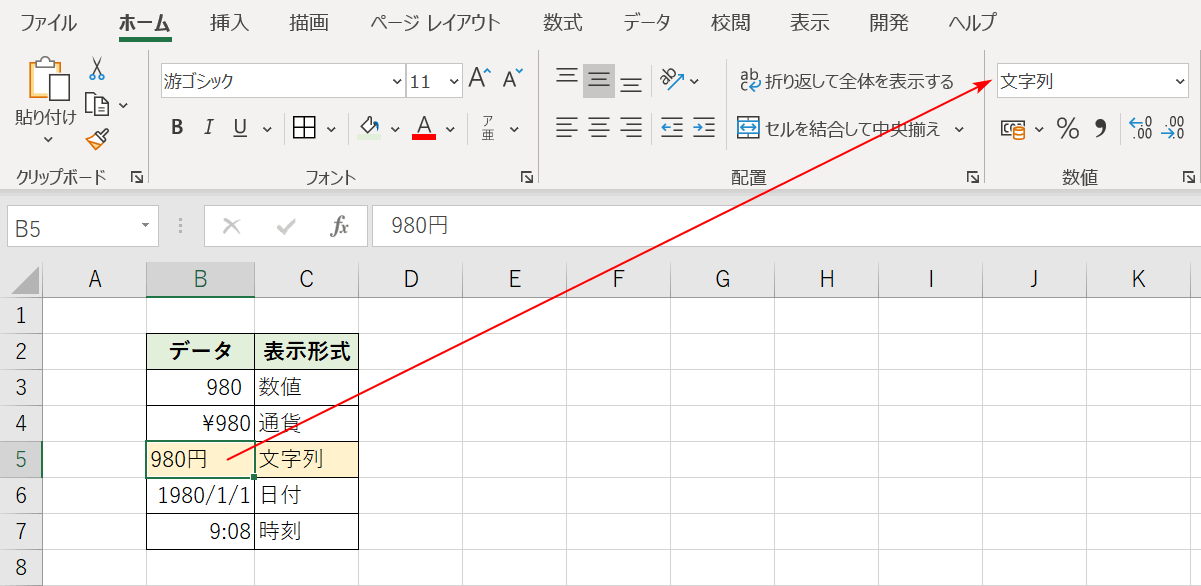Increase font size

coord(479,78)
